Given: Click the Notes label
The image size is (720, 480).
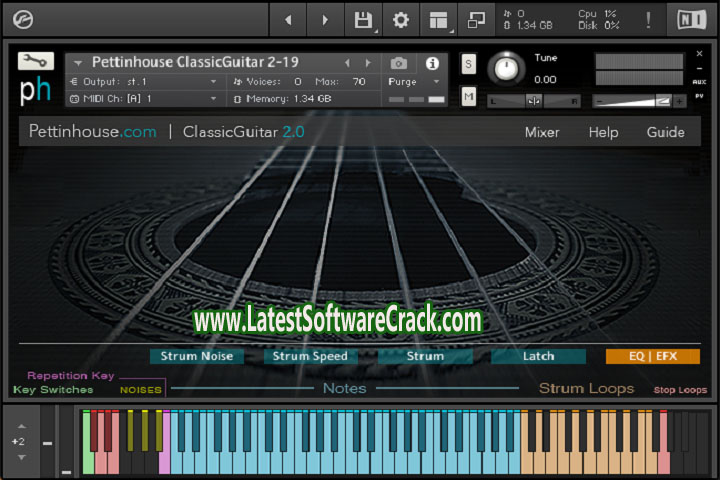Looking at the screenshot, I should pos(344,389).
